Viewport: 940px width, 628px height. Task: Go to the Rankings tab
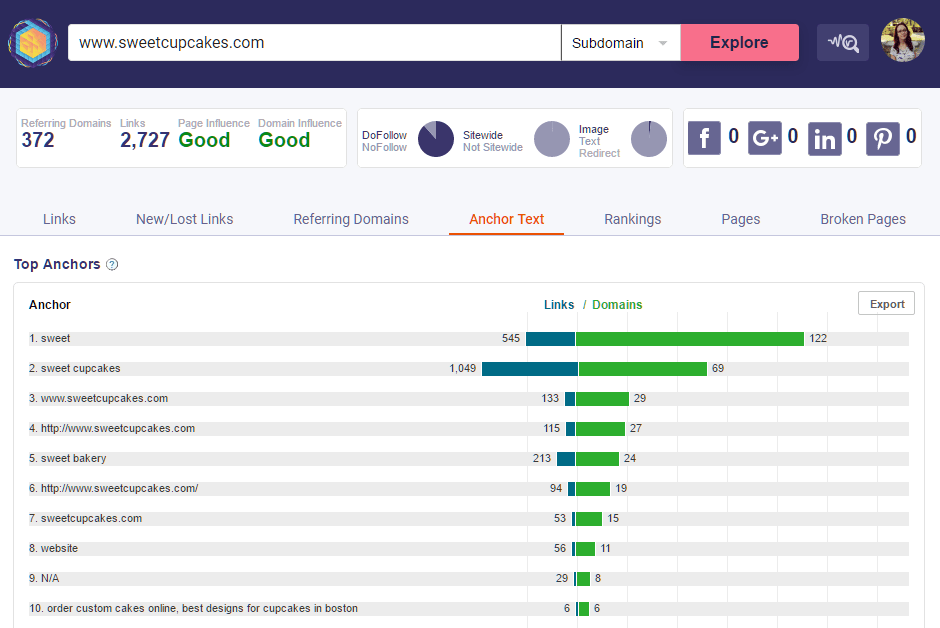point(632,219)
